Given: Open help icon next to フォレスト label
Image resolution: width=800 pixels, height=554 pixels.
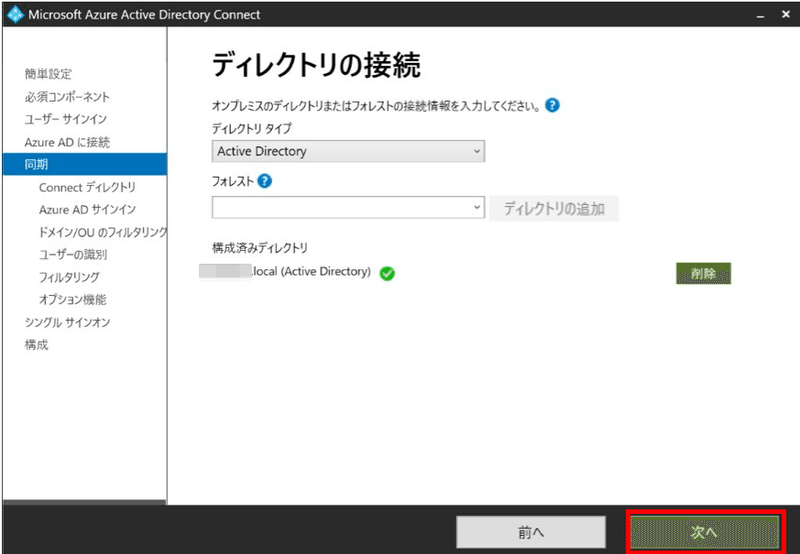Looking at the screenshot, I should [x=264, y=181].
